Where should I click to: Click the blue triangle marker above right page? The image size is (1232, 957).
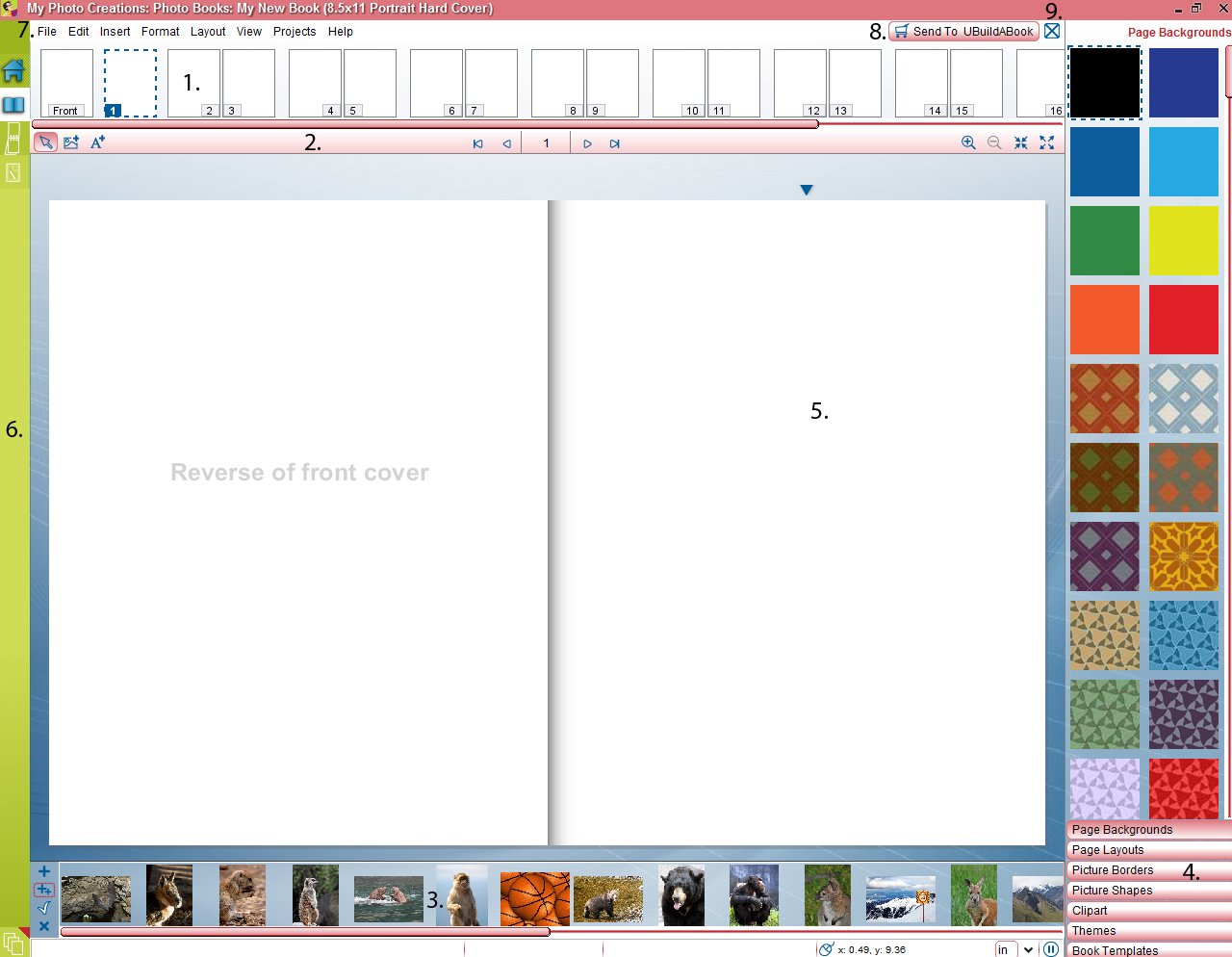coord(807,190)
